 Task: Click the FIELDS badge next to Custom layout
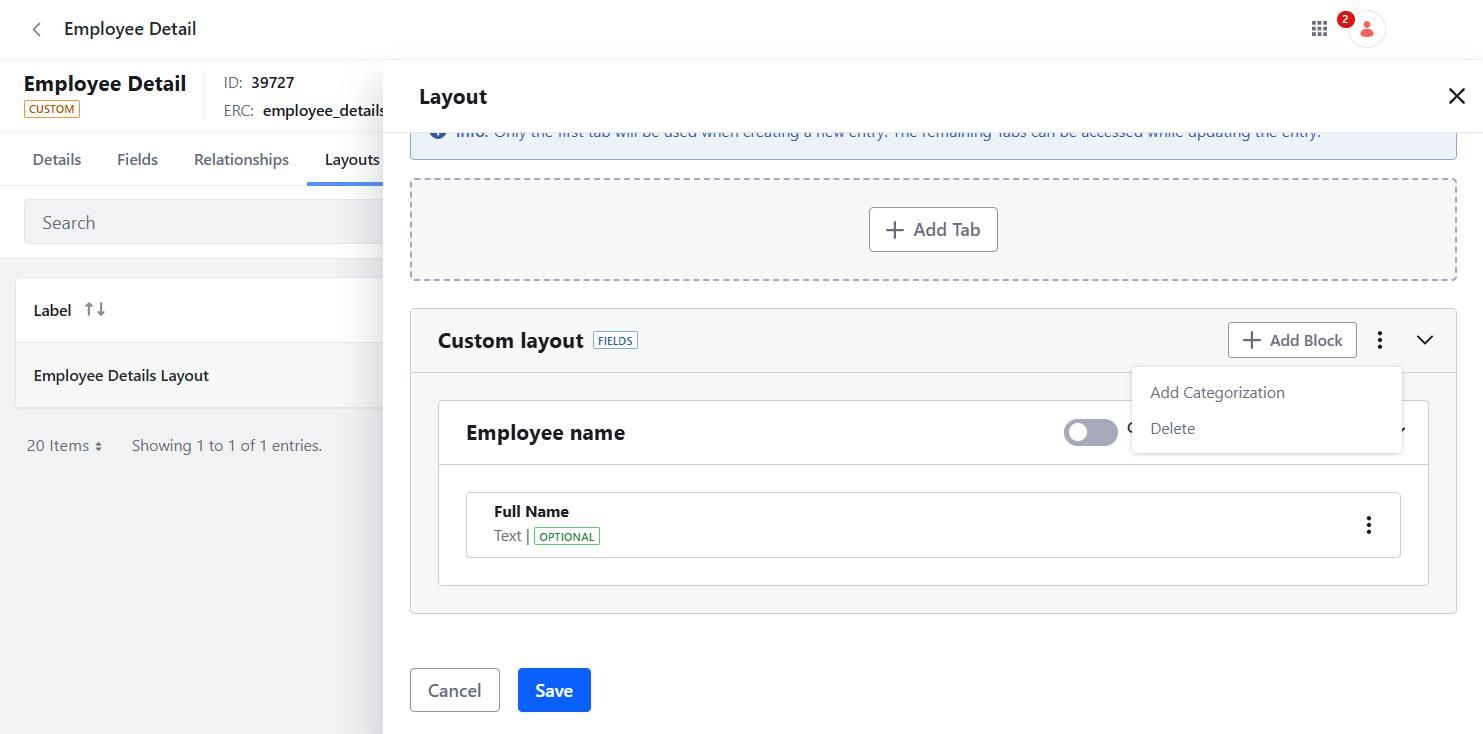(x=615, y=341)
